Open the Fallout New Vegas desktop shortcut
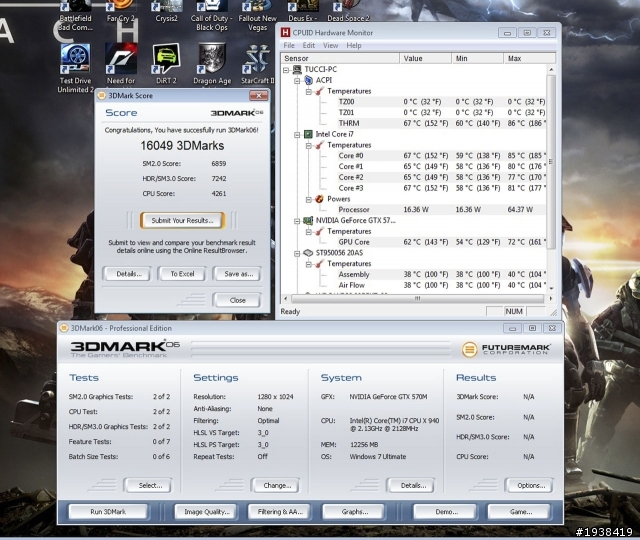 257,16
